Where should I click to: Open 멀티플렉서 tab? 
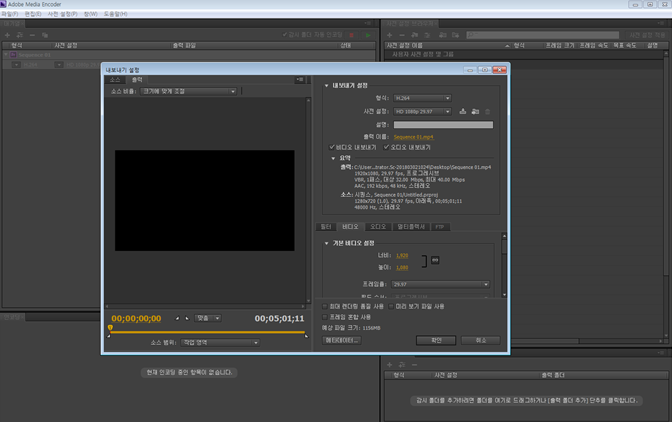(x=411, y=227)
